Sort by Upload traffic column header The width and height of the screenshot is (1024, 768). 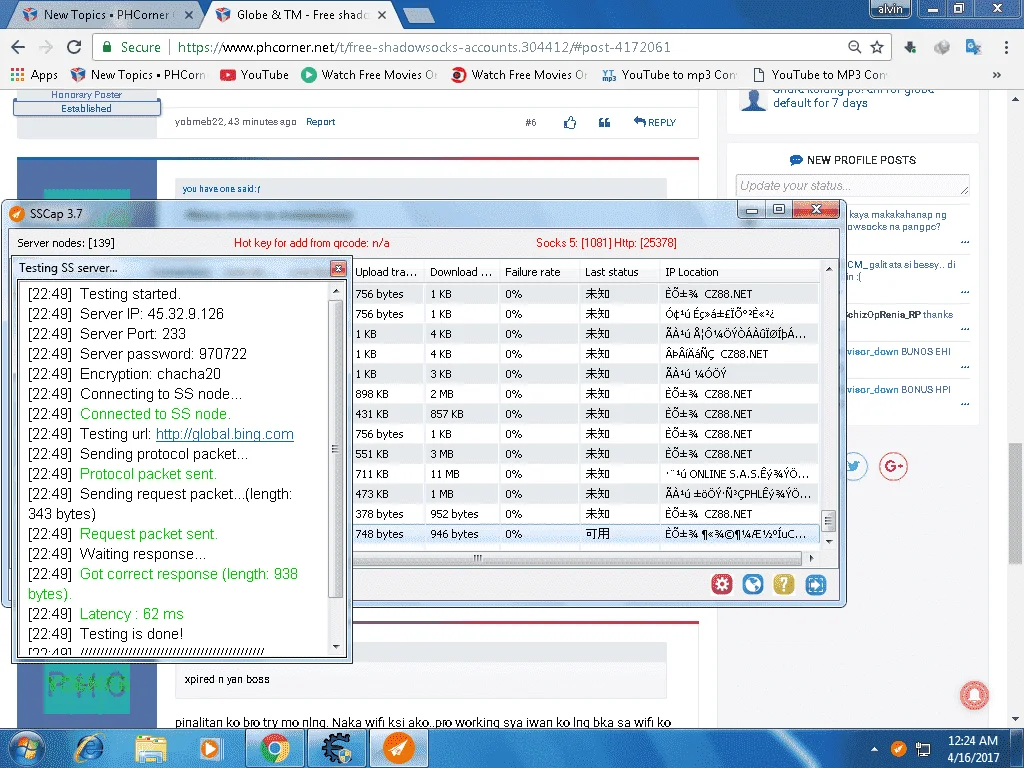click(386, 272)
